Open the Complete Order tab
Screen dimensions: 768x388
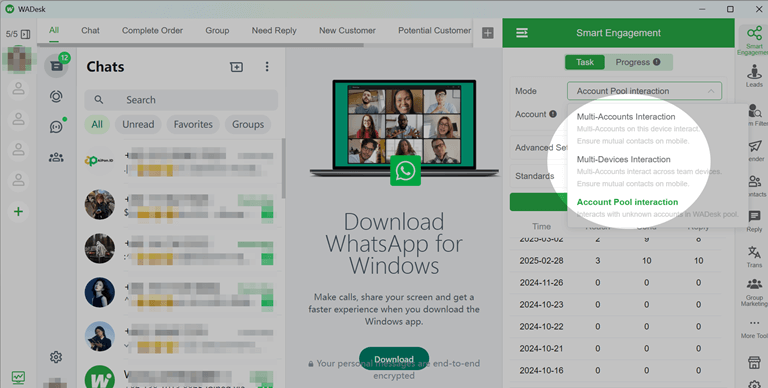152,30
